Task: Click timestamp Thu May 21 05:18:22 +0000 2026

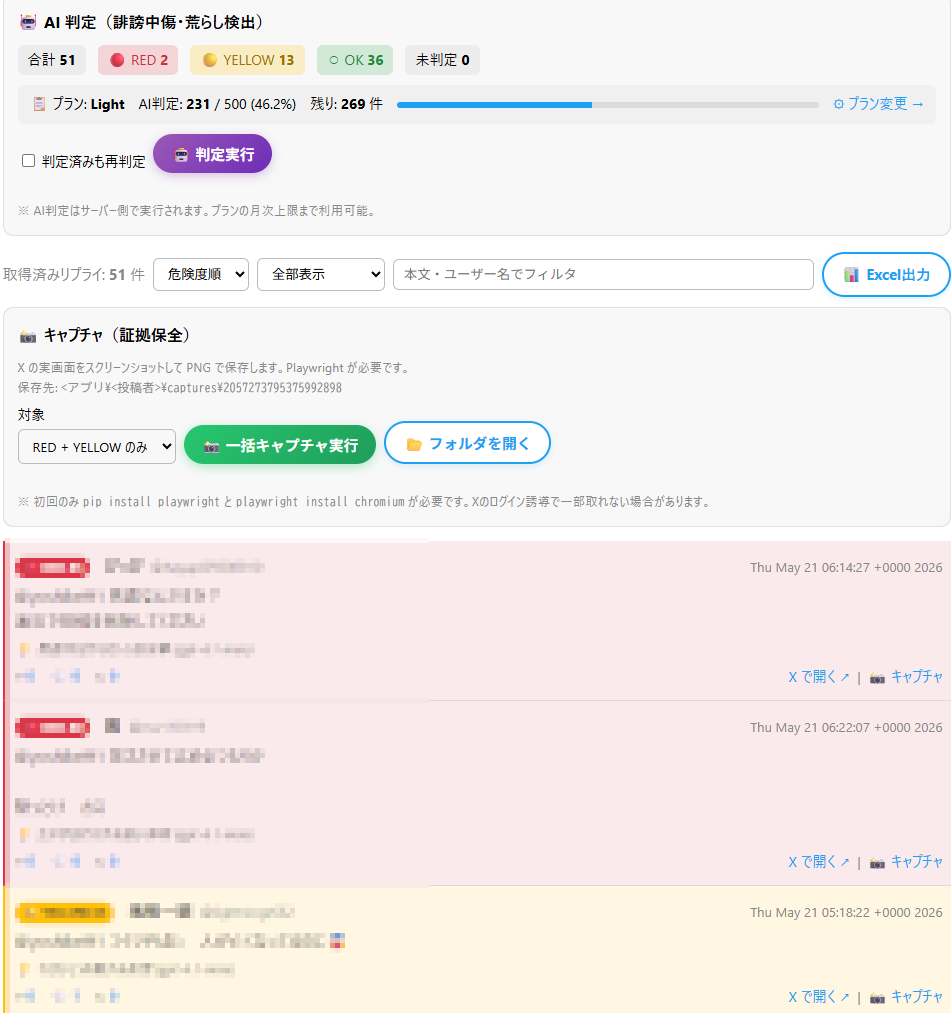Action: (846, 913)
